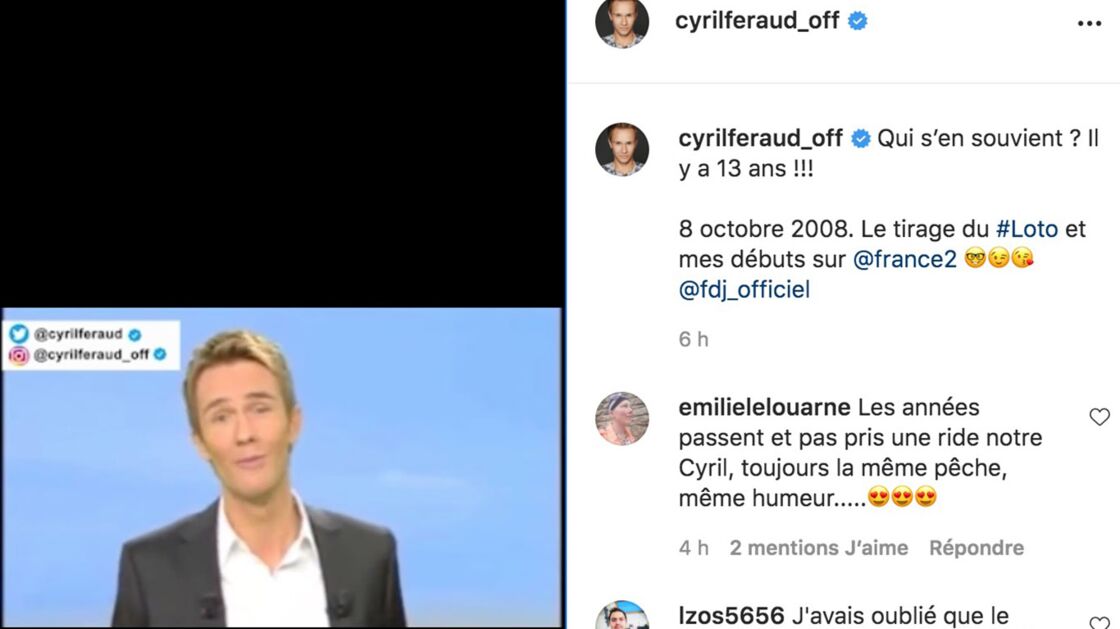The height and width of the screenshot is (629, 1120).
Task: Click Répondre under emilielelouarne's comment
Action: pyautogui.click(x=976, y=548)
